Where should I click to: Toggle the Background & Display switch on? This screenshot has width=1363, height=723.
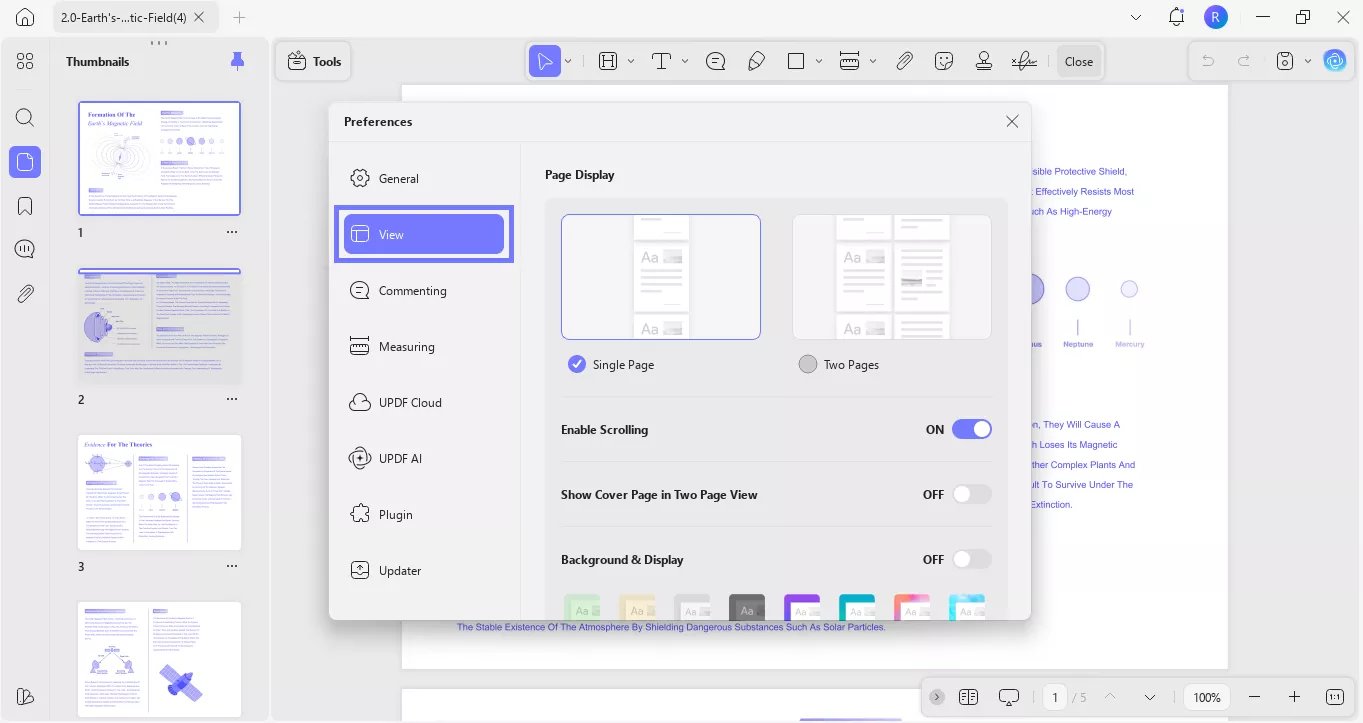click(971, 559)
